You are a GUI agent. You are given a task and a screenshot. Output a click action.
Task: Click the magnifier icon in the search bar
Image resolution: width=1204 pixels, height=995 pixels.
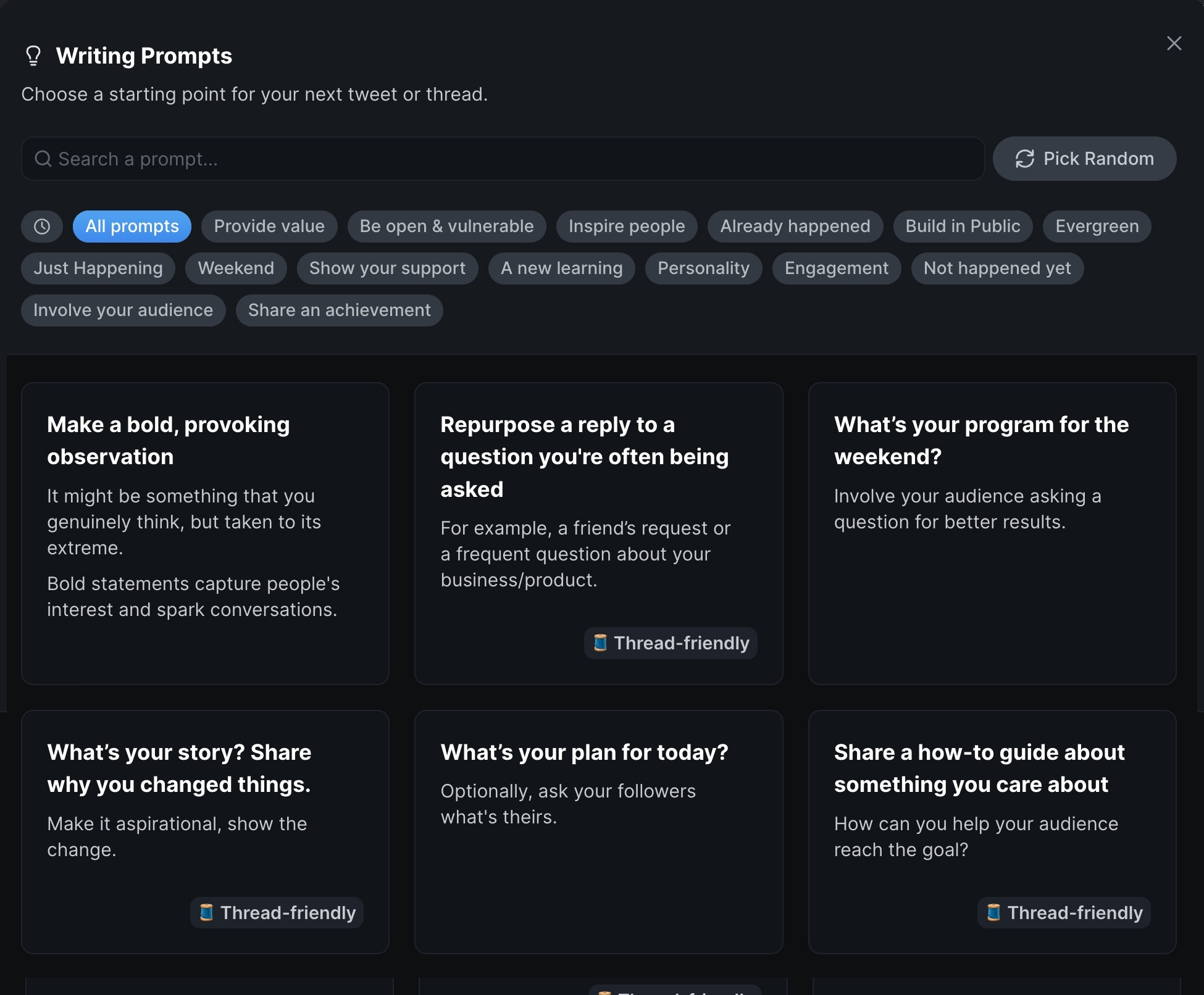[x=43, y=159]
